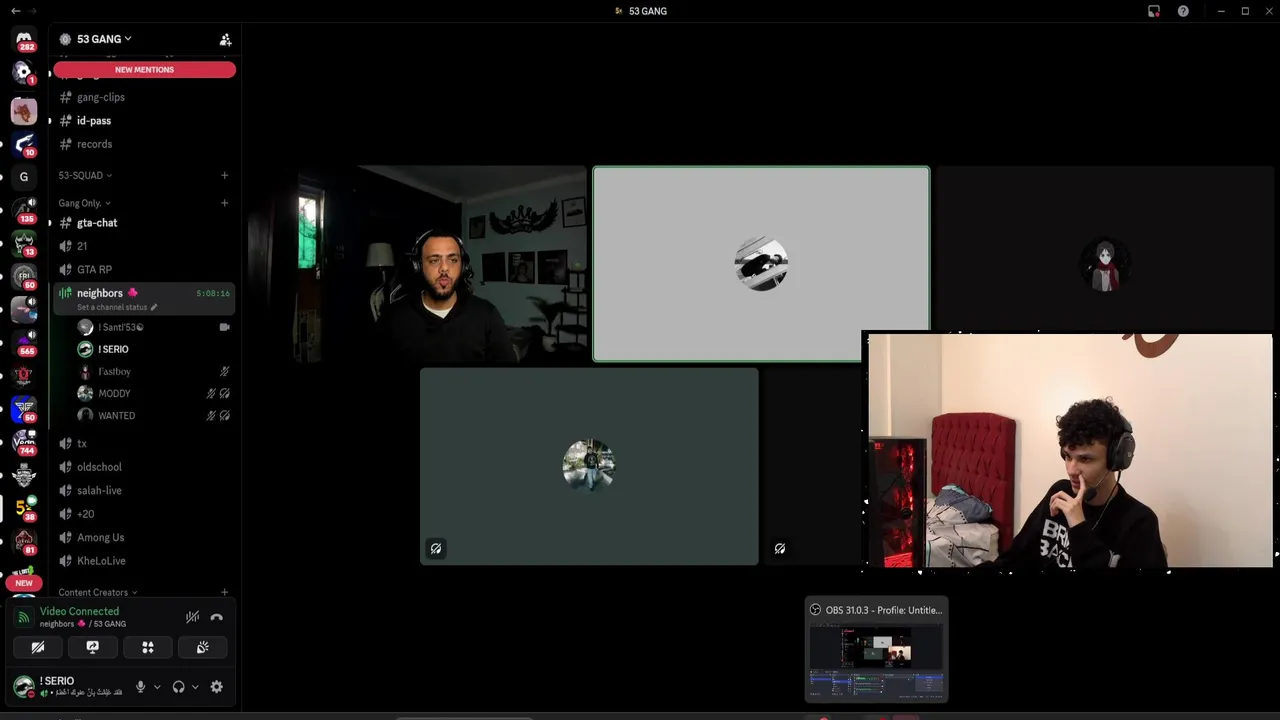Toggle noise suppression icon beside Video Connected
The width and height of the screenshot is (1280, 720).
point(192,617)
